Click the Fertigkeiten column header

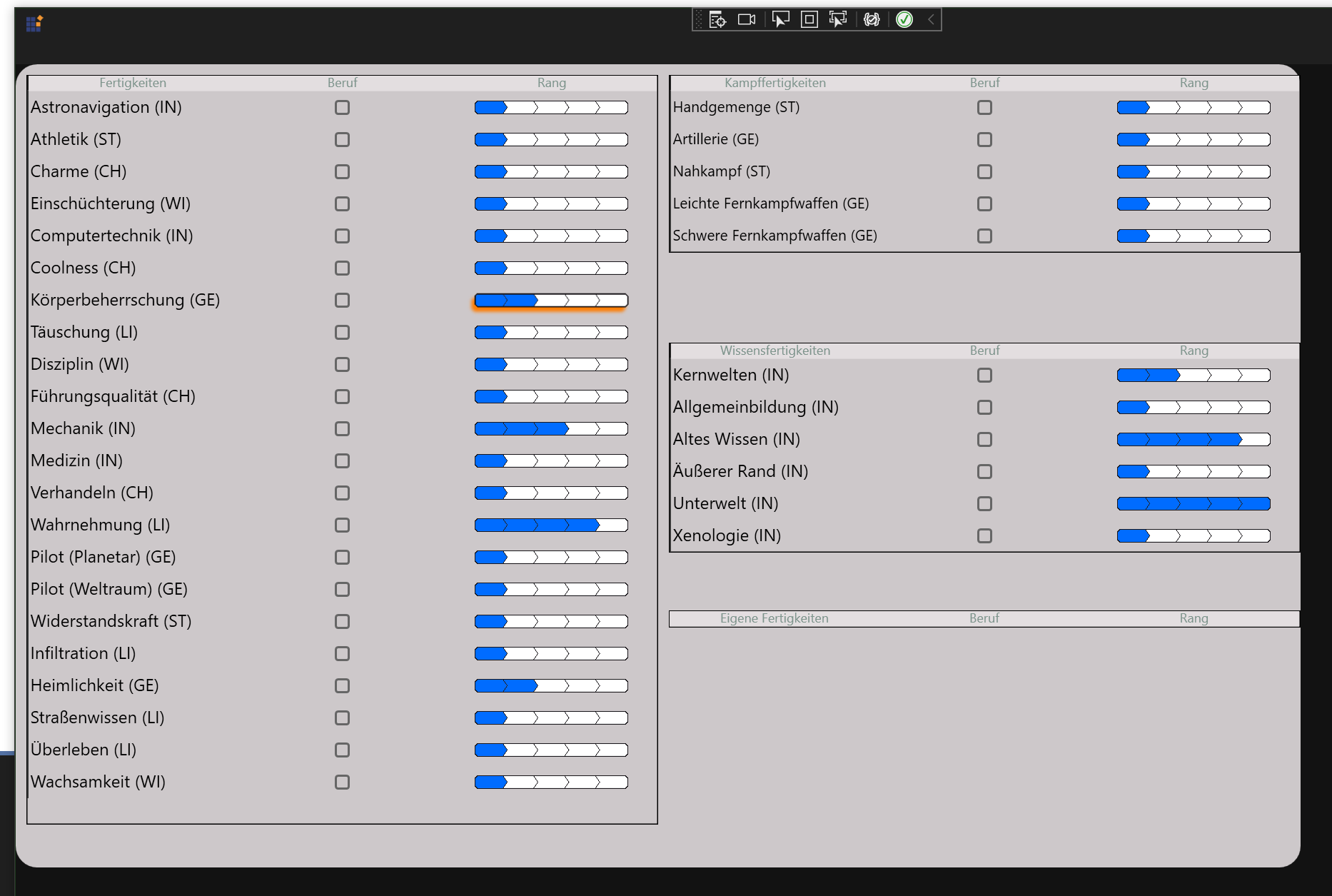[x=133, y=83]
